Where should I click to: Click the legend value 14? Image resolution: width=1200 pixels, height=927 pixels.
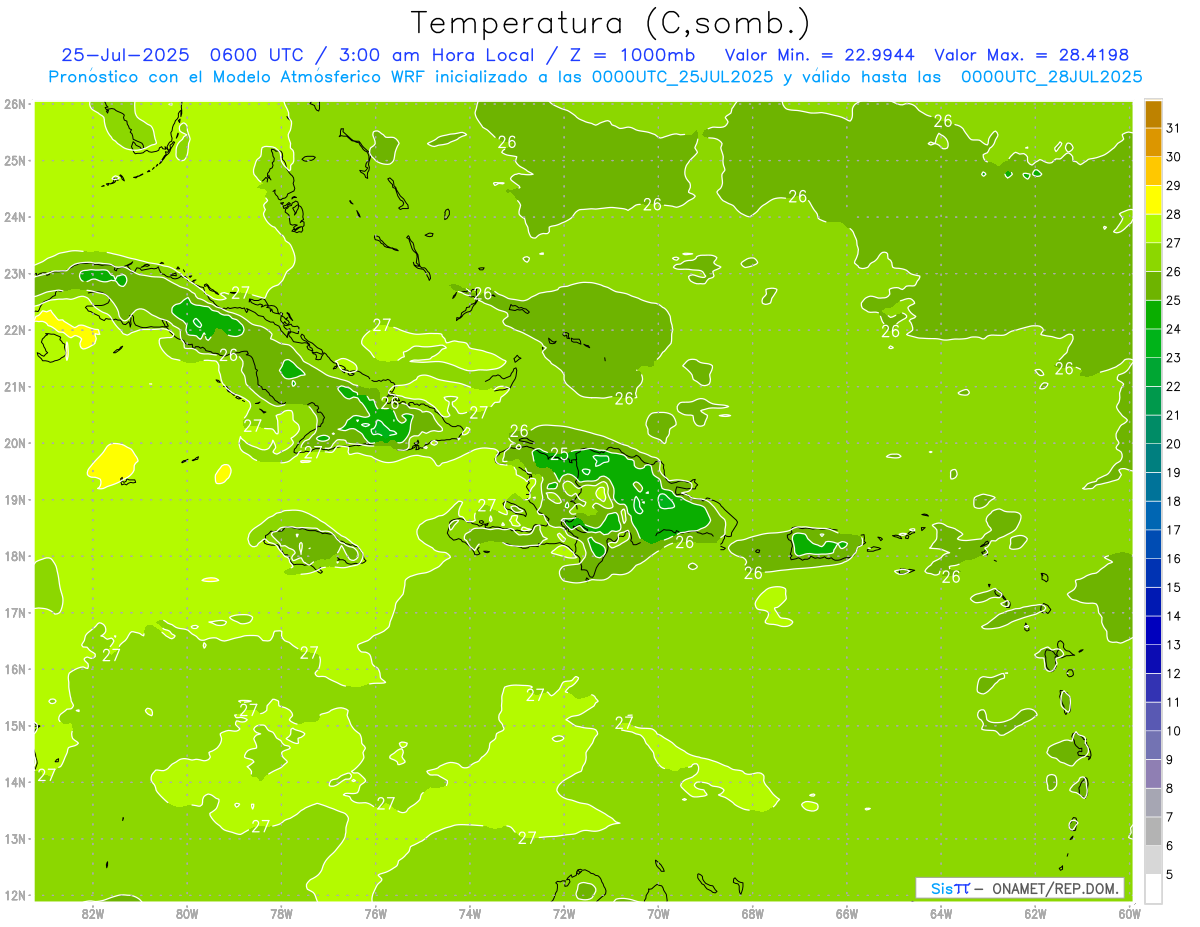[1173, 616]
